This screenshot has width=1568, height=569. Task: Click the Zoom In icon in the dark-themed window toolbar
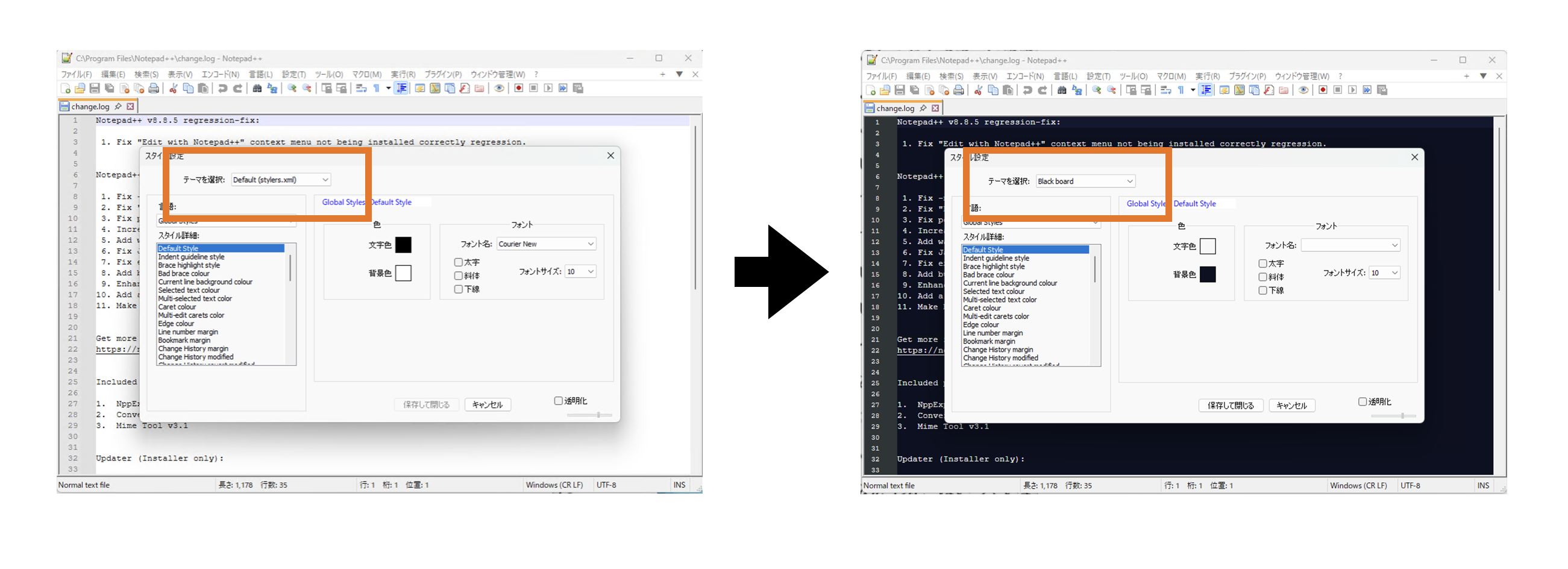coord(1096,90)
